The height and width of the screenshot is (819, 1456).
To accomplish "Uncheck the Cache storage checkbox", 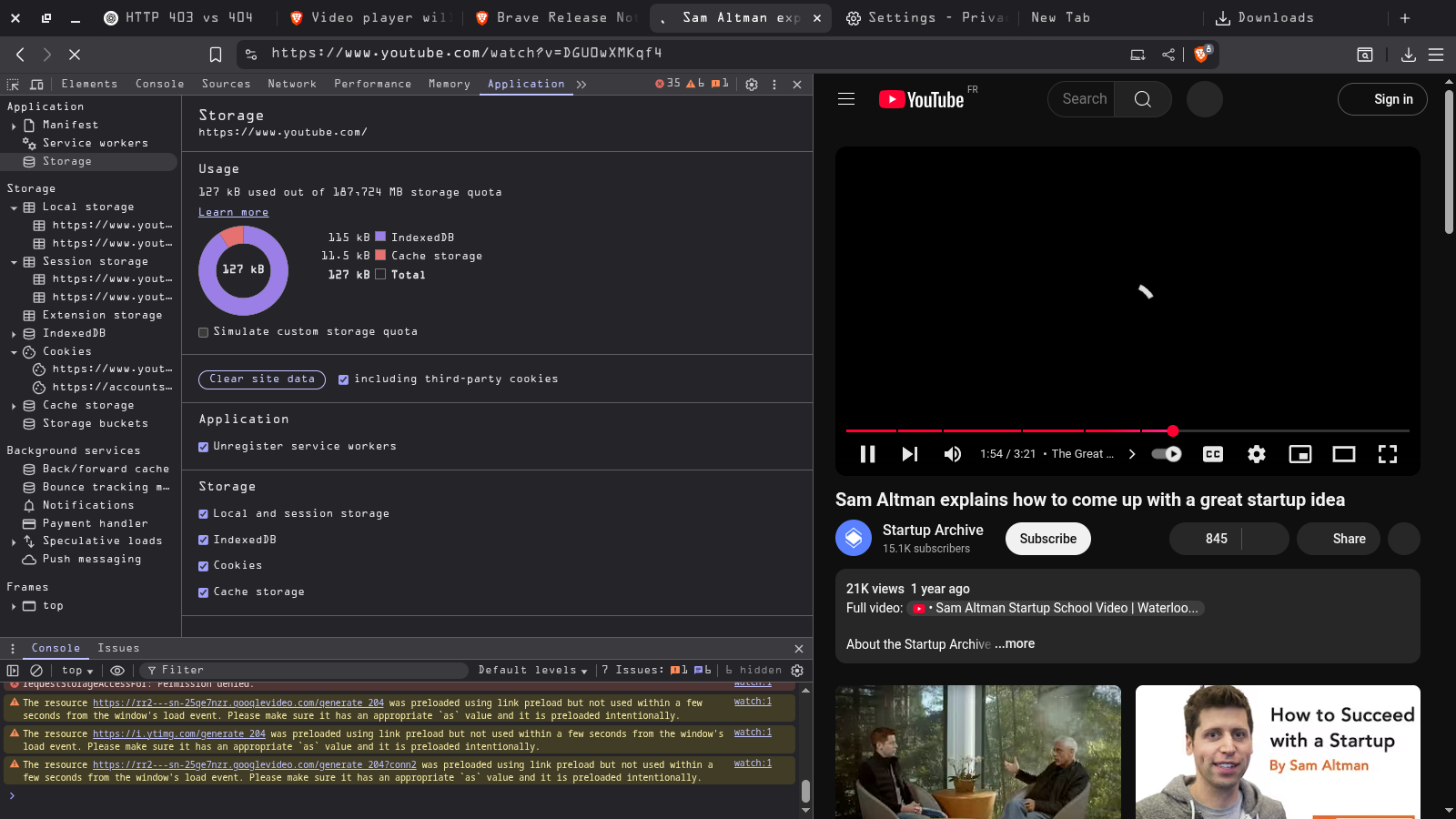I will (x=204, y=592).
